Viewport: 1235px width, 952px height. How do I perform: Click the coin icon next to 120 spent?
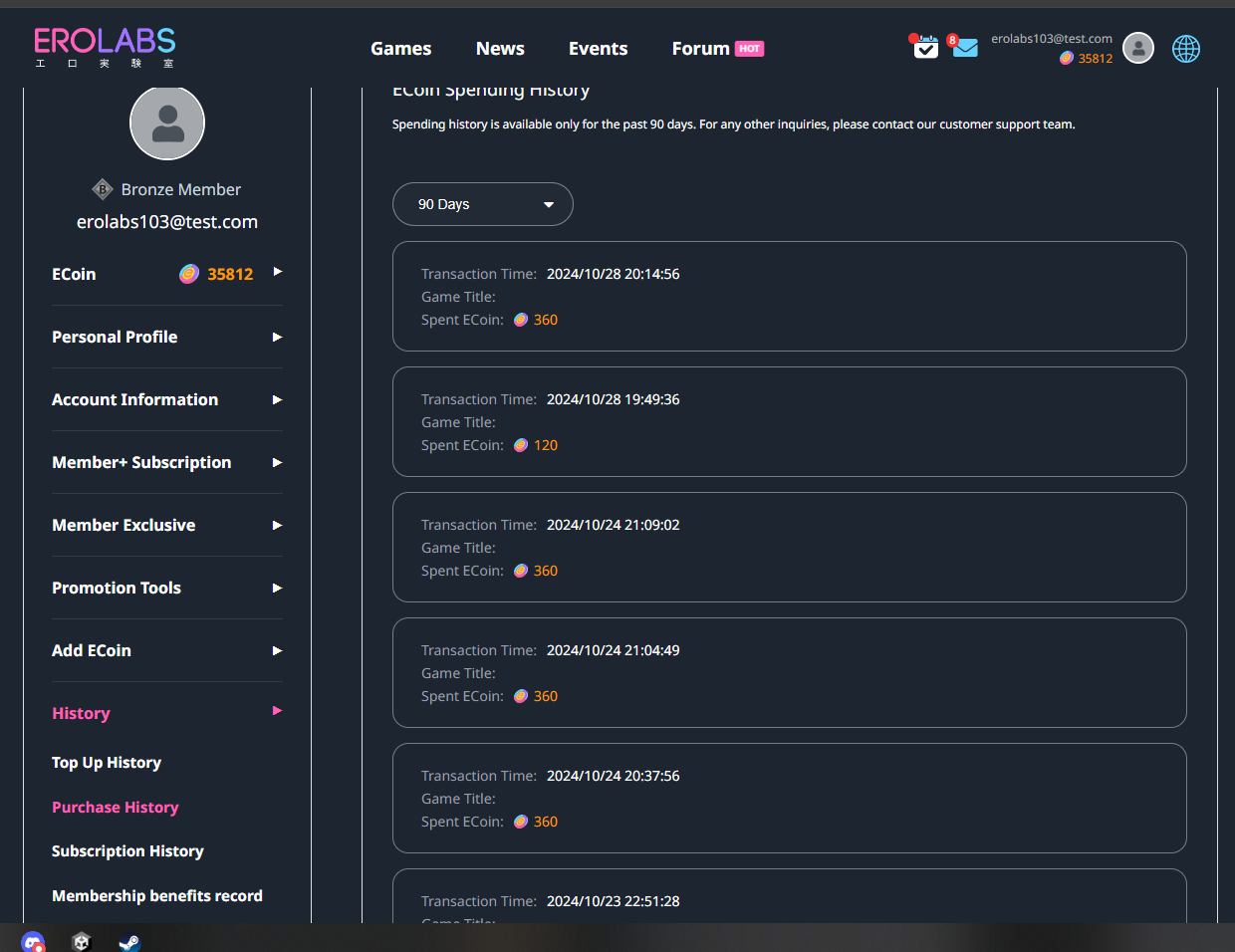(521, 445)
